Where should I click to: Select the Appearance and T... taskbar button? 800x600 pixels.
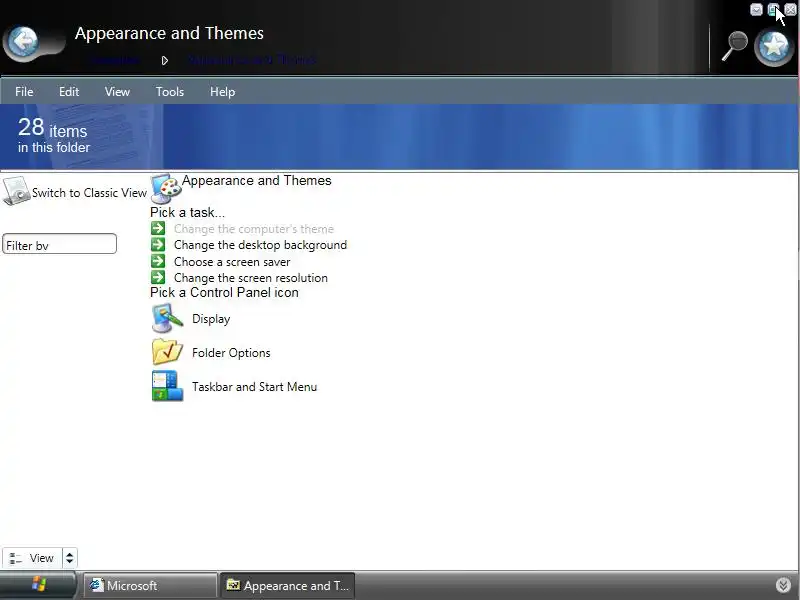287,586
